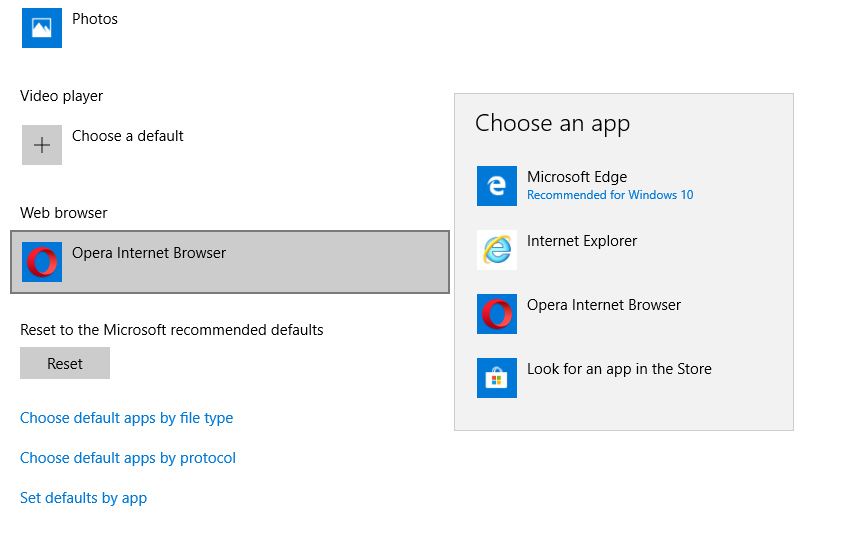Image resolution: width=844 pixels, height=536 pixels.
Task: Click the Microsoft Edge icon in the app list
Action: (497, 186)
